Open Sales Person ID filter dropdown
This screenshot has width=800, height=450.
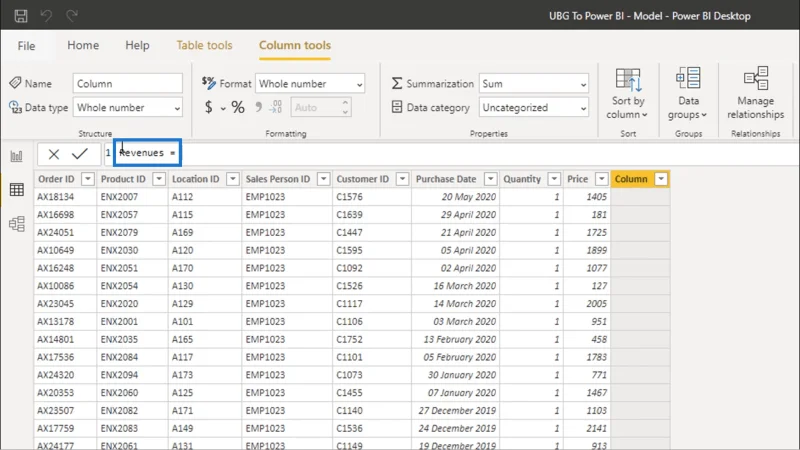coord(323,179)
